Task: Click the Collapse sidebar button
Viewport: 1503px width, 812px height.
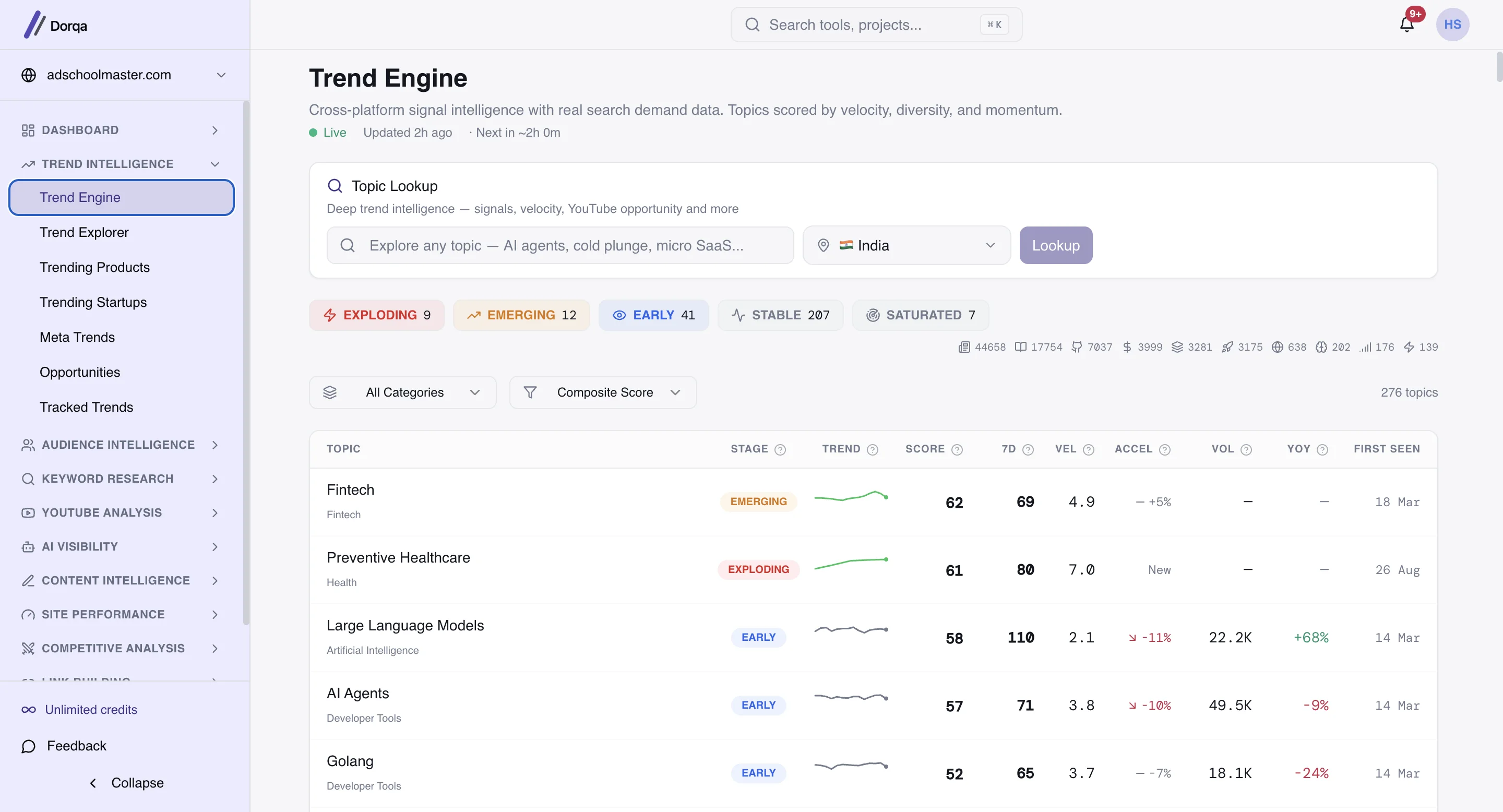Action: pos(126,783)
